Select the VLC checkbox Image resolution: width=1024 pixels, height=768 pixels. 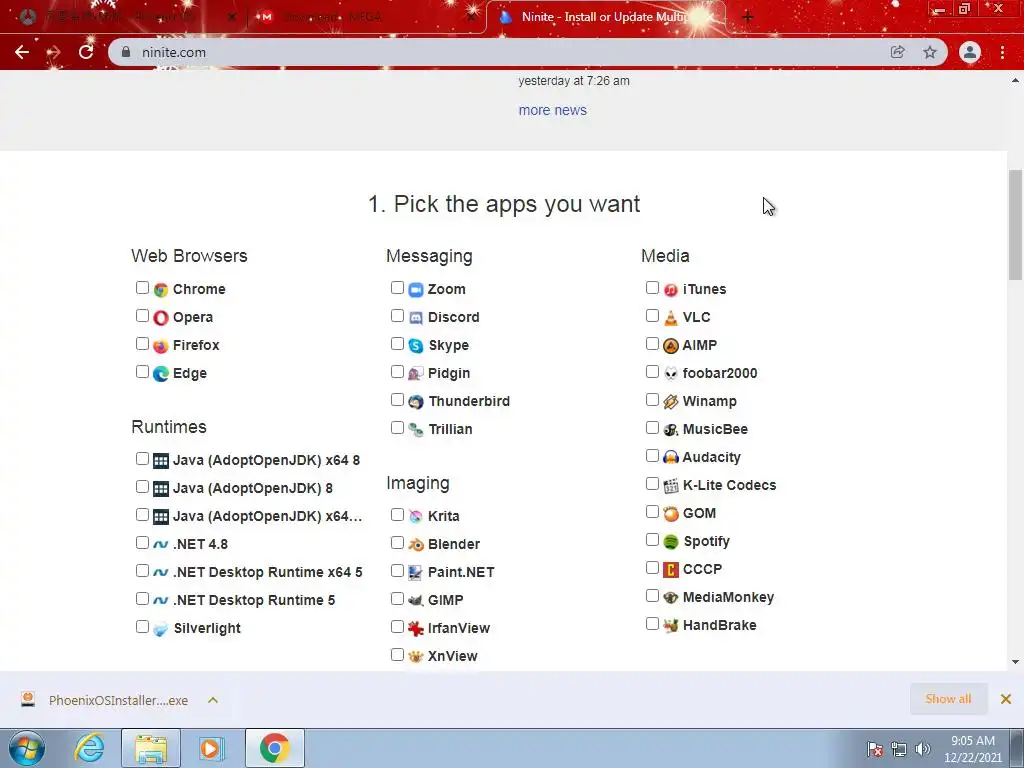652,315
